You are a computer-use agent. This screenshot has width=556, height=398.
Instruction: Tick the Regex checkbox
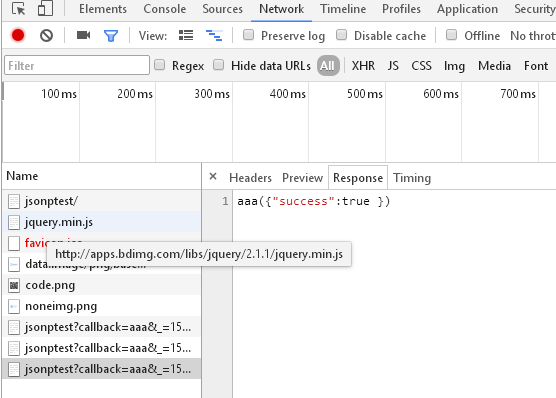[x=160, y=65]
